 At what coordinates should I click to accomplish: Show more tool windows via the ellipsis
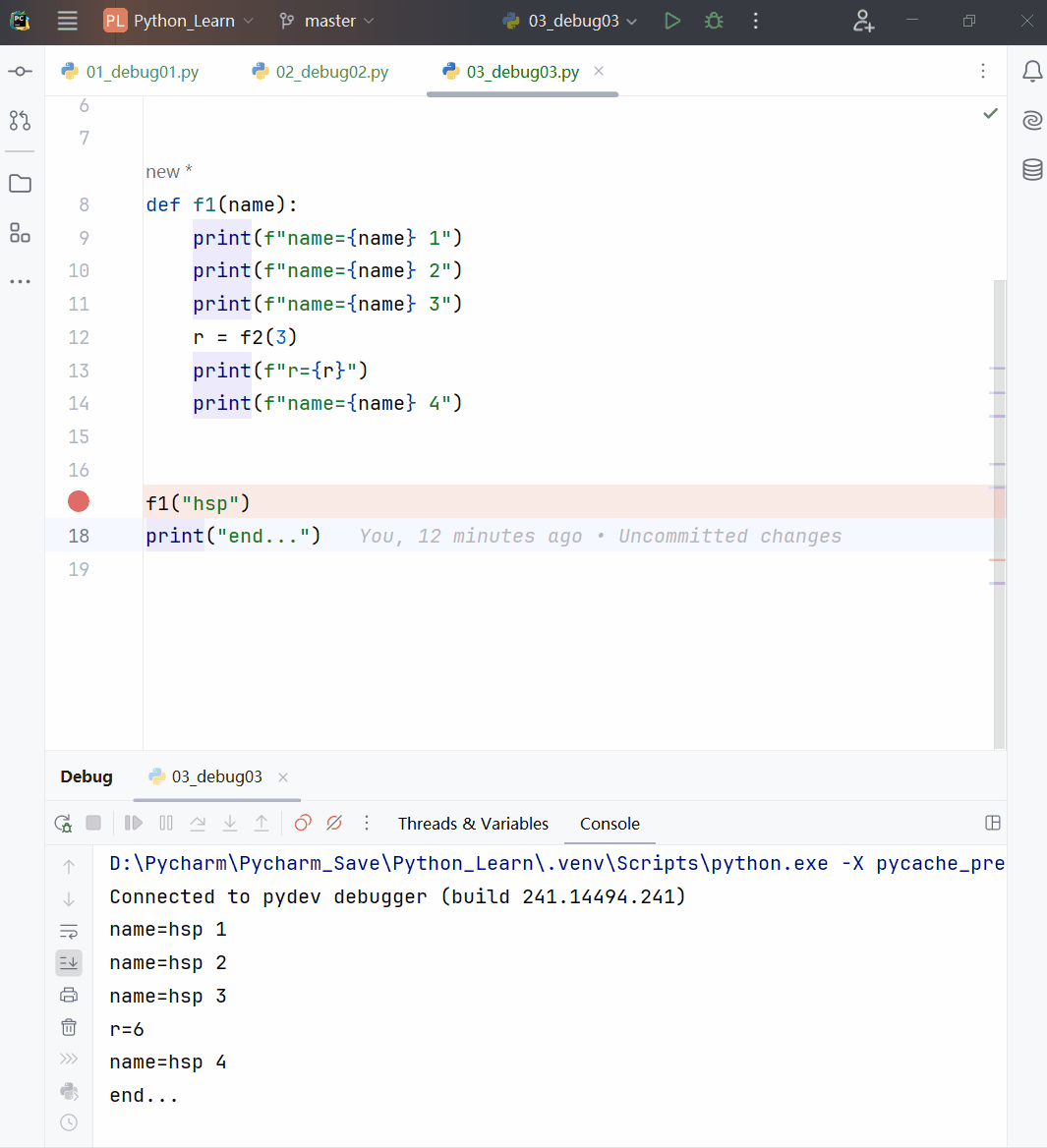pos(21,281)
